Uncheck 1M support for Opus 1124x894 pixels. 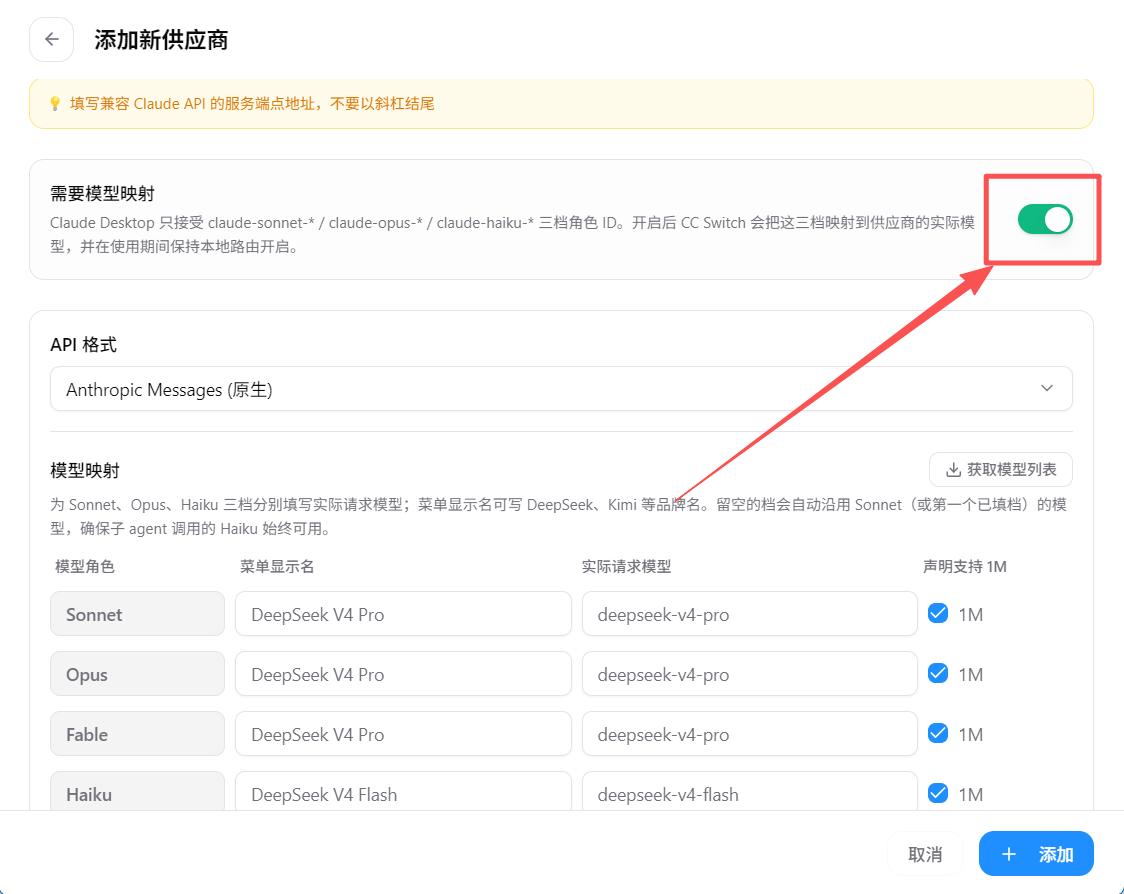click(938, 674)
